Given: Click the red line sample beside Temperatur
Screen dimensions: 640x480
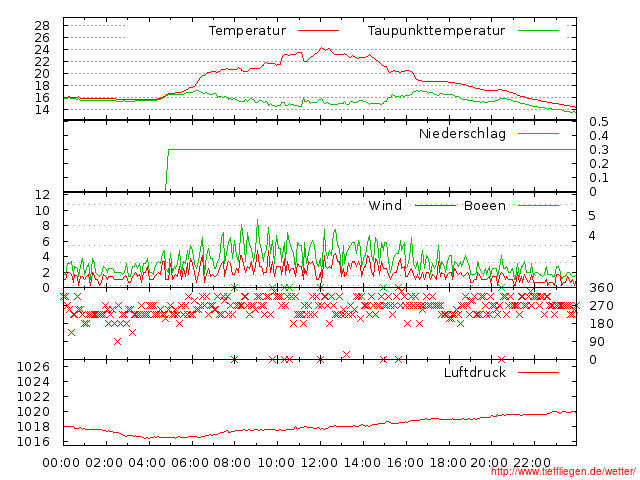Looking at the screenshot, I should [318, 31].
